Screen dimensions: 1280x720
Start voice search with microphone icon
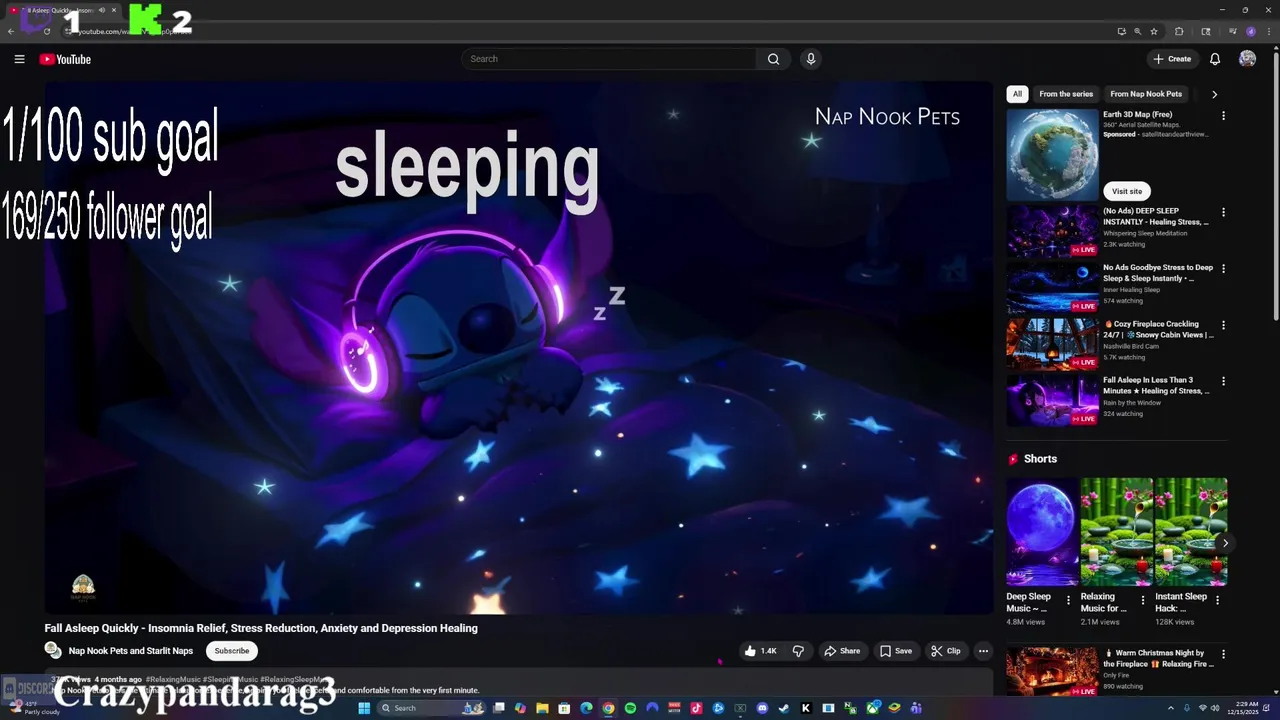coord(811,59)
